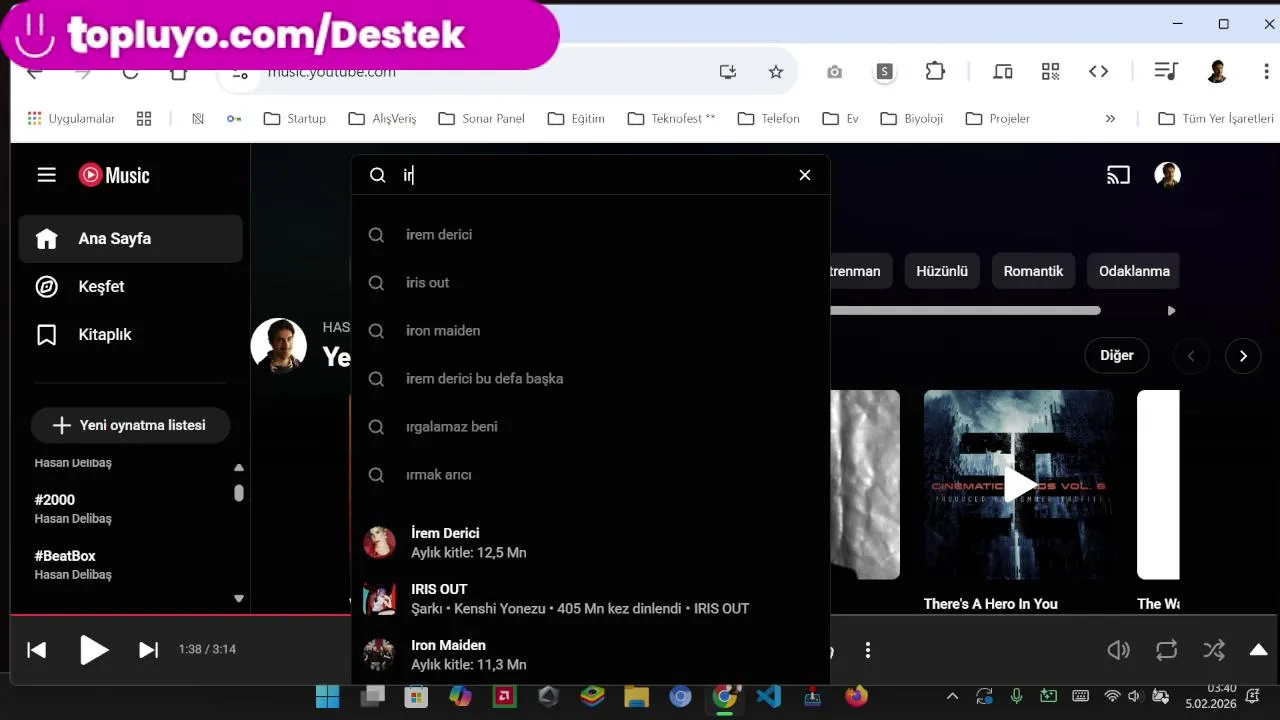This screenshot has width=1280, height=720.
Task: Open browser media controls icon
Action: 1165,71
